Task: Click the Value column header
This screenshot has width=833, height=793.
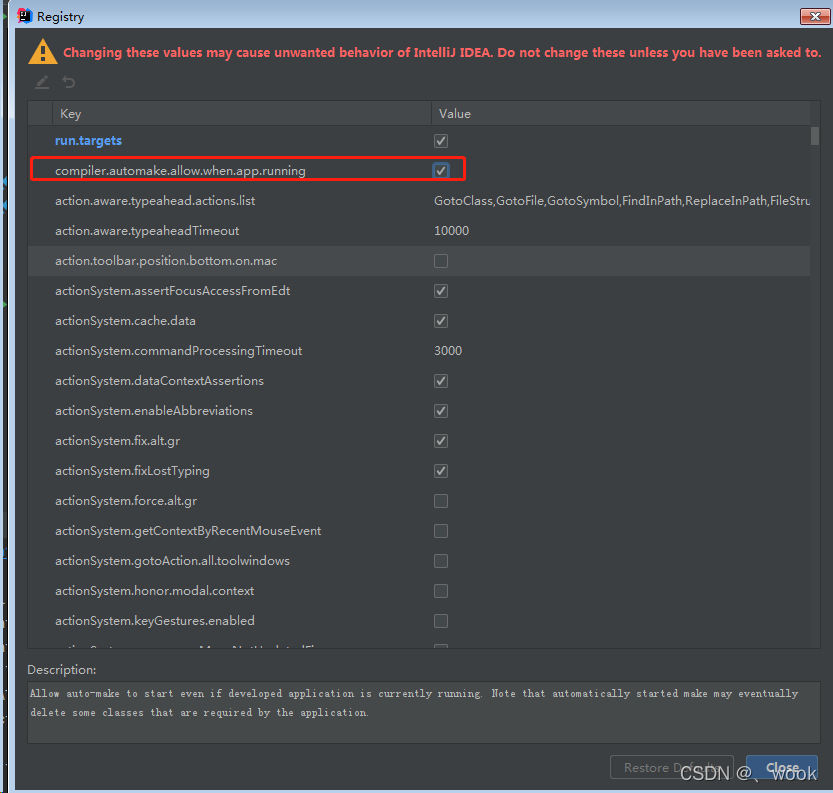Action: click(620, 114)
